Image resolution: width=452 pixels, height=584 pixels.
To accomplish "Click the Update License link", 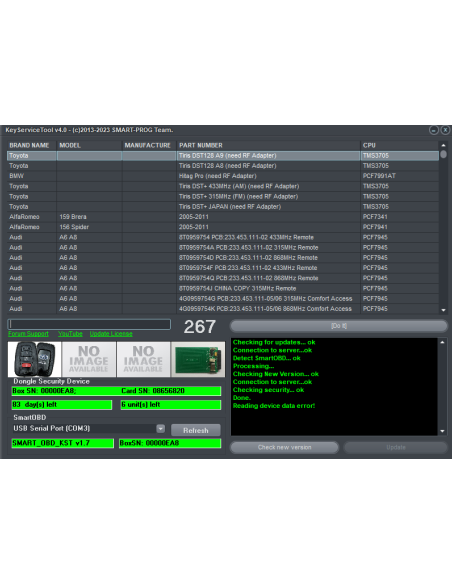I will tap(111, 334).
